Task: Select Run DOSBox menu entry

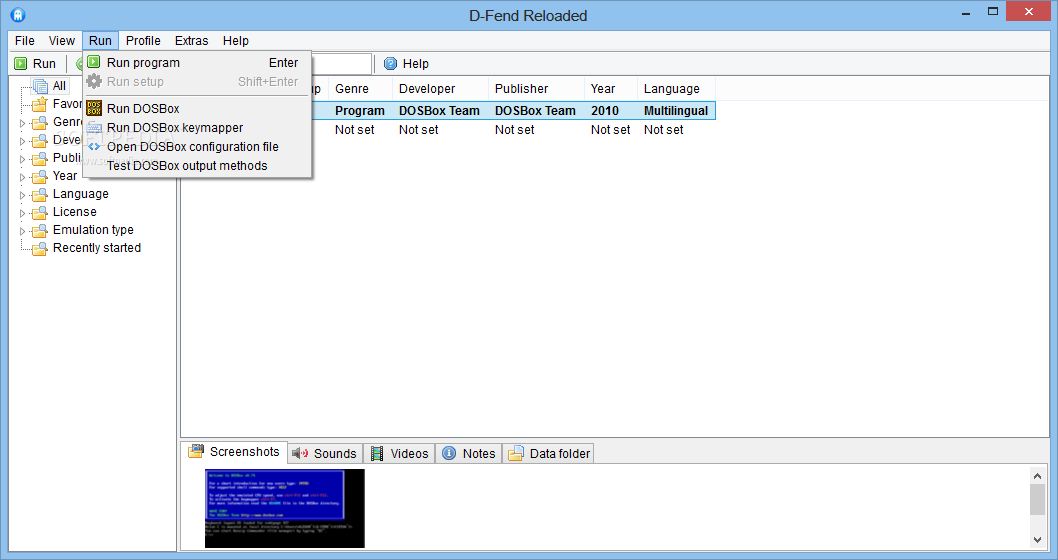Action: tap(197, 109)
